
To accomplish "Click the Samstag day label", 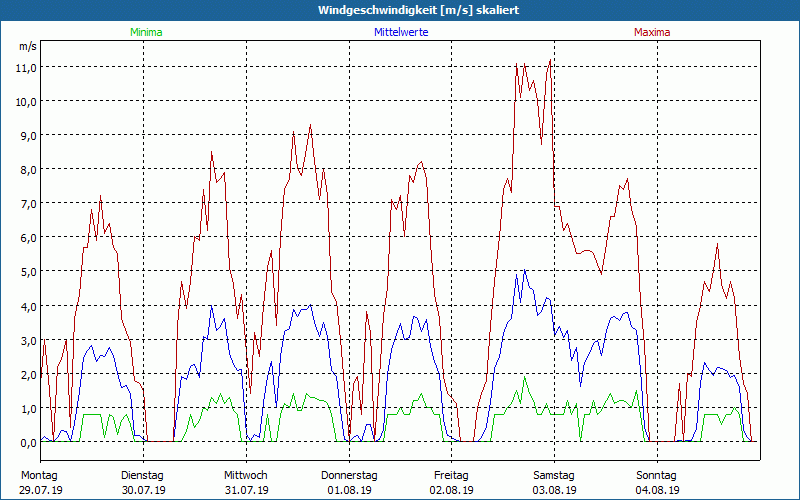I will [x=554, y=476].
